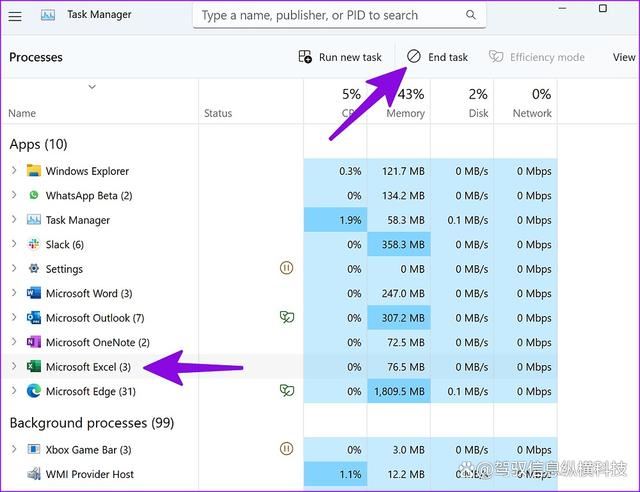The width and height of the screenshot is (640, 492).
Task: Expand the Microsoft OneNote process group
Action: click(x=14, y=342)
